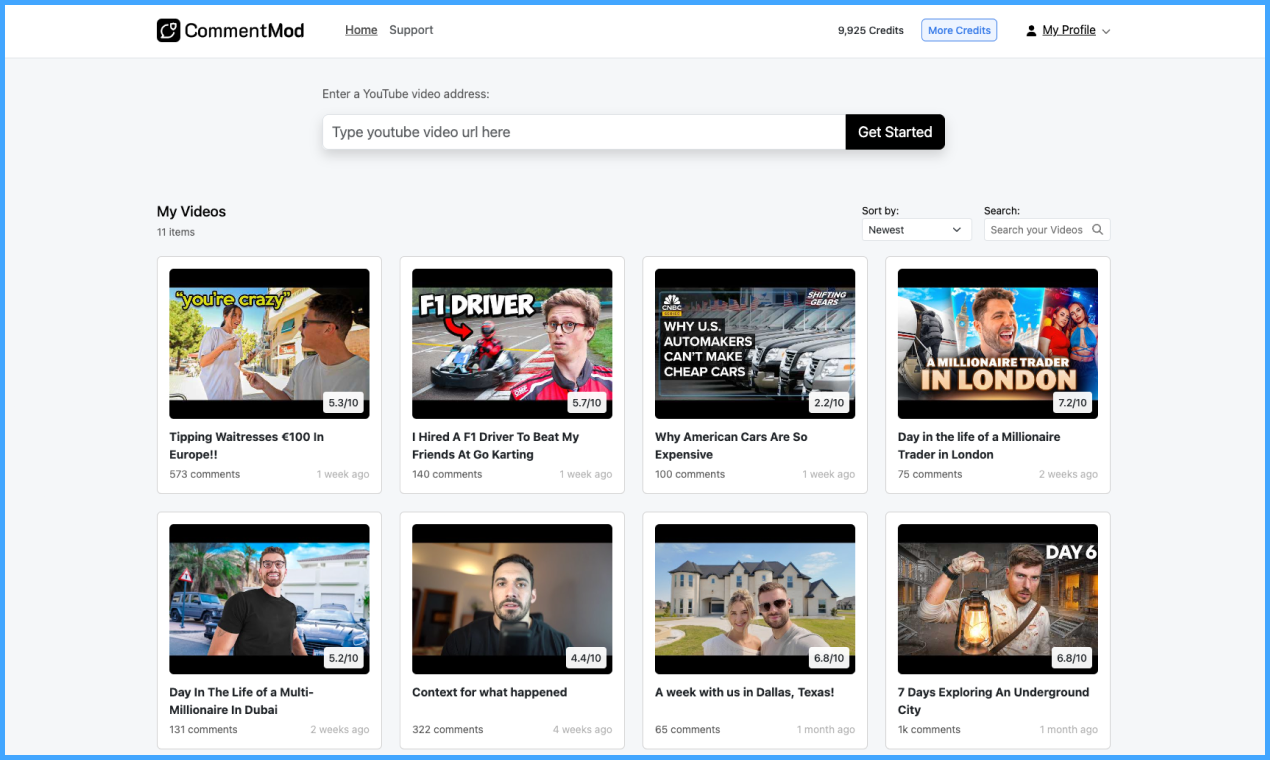Click the 6.8/10 badge on the Dallas video
This screenshot has width=1270, height=760.
[x=829, y=658]
